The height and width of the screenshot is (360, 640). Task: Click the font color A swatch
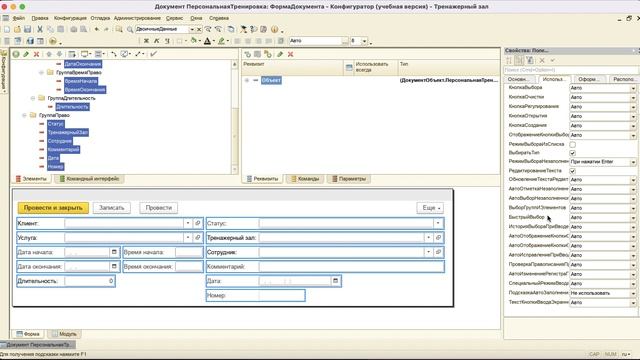207,41
